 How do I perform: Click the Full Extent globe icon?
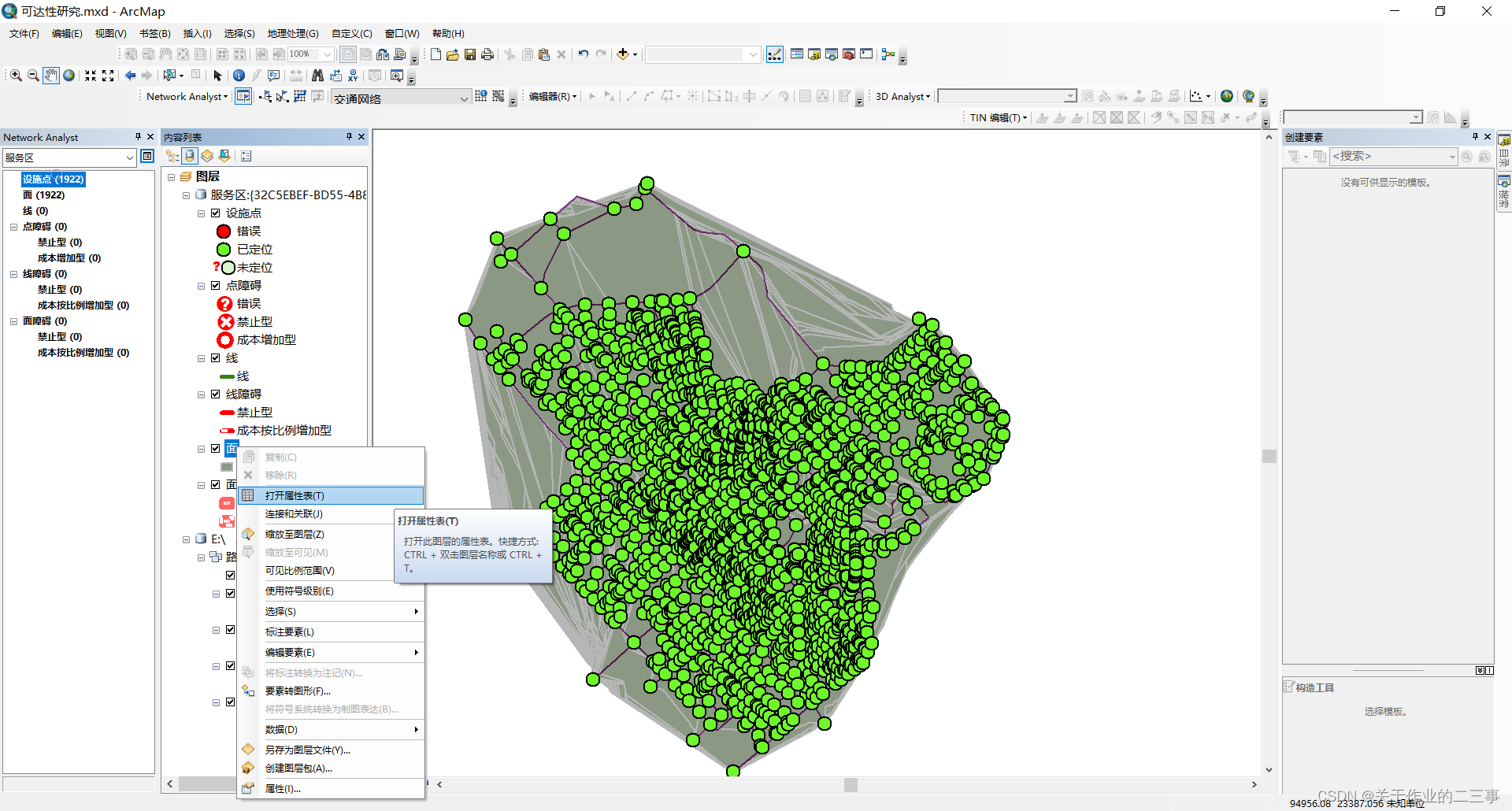click(69, 76)
